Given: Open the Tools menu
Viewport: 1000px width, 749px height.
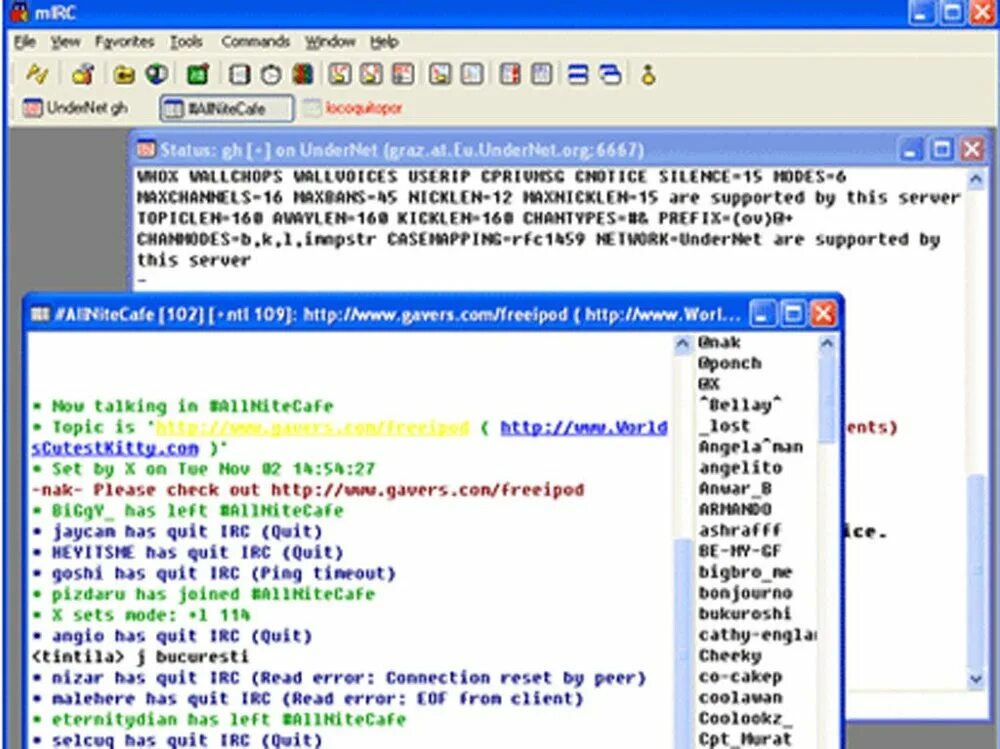Looking at the screenshot, I should coord(186,42).
